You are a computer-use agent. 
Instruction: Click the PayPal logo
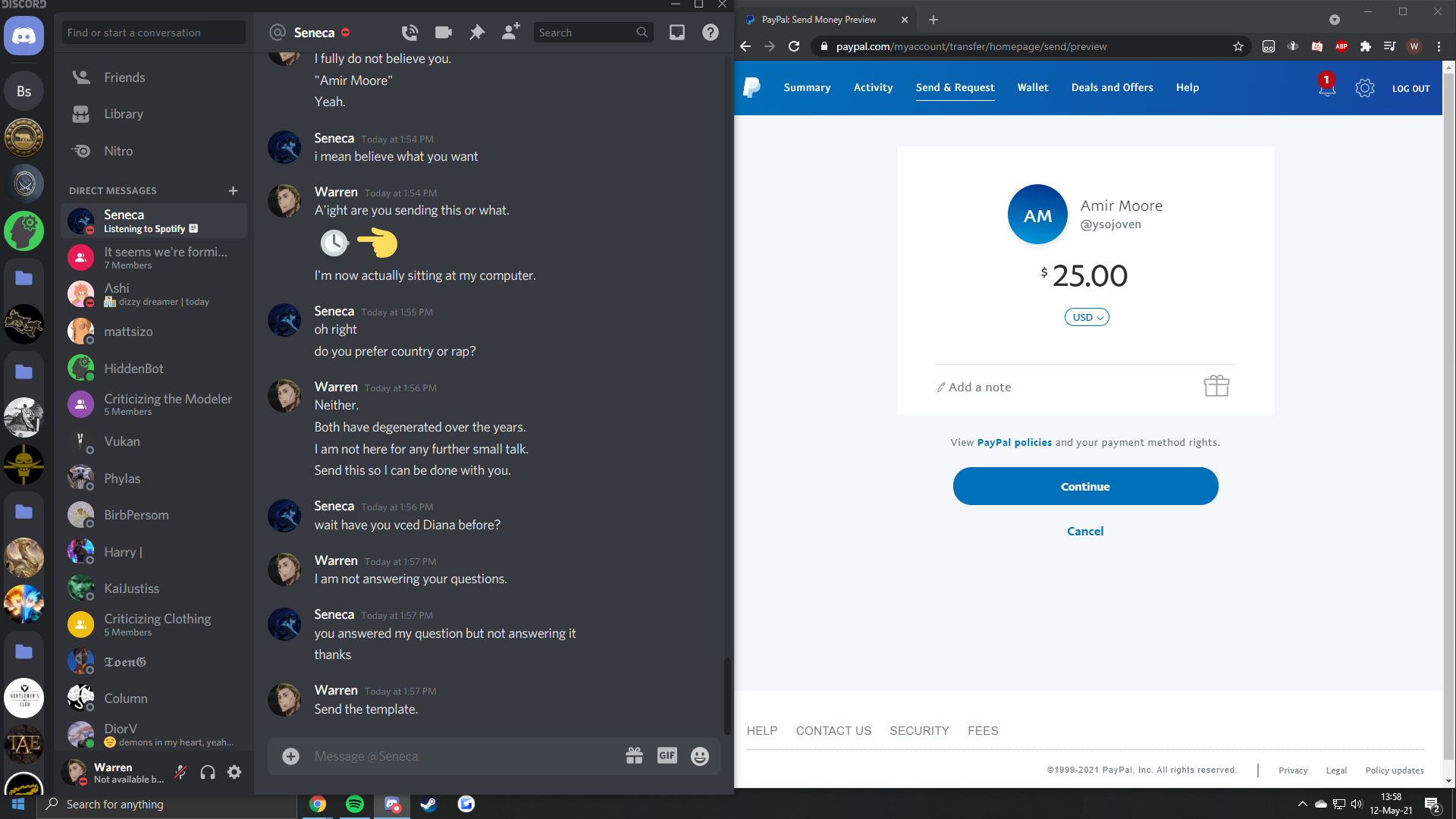(x=752, y=87)
